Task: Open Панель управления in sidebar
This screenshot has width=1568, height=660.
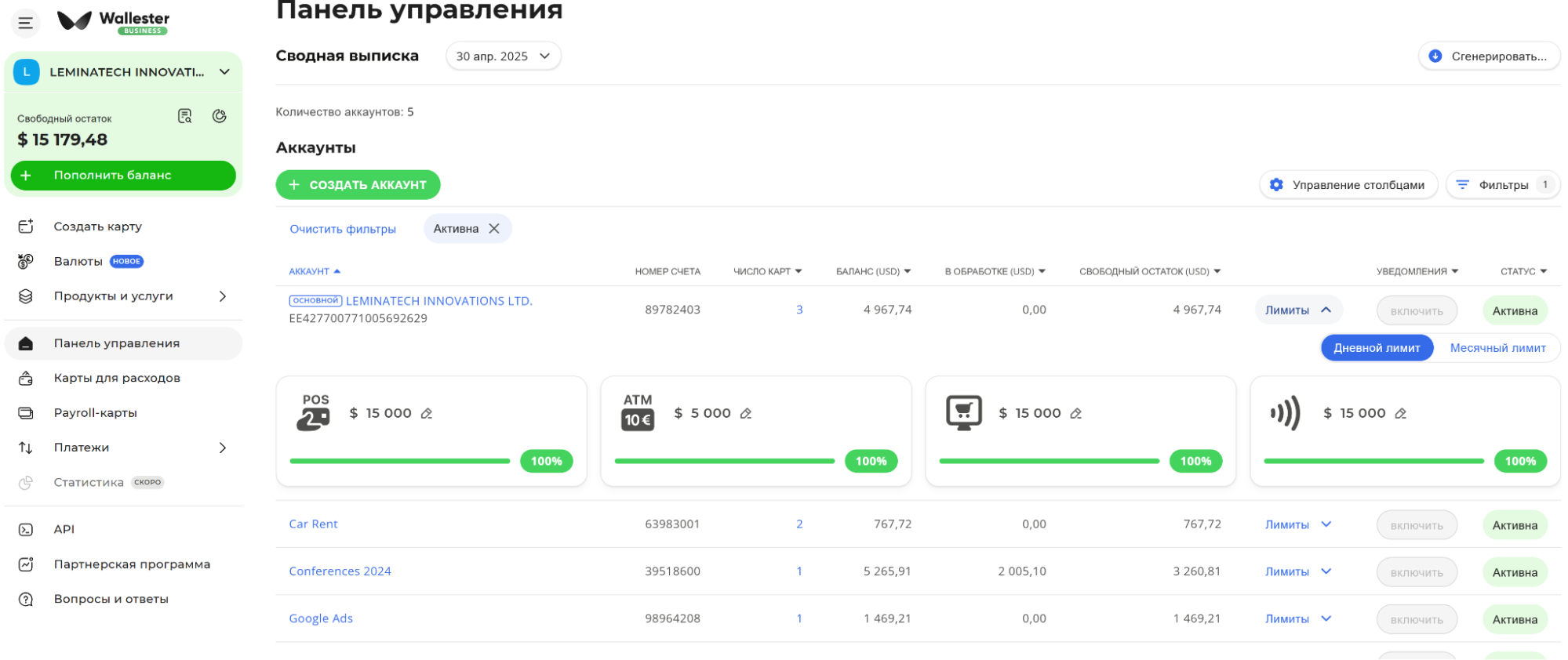Action: click(124, 343)
